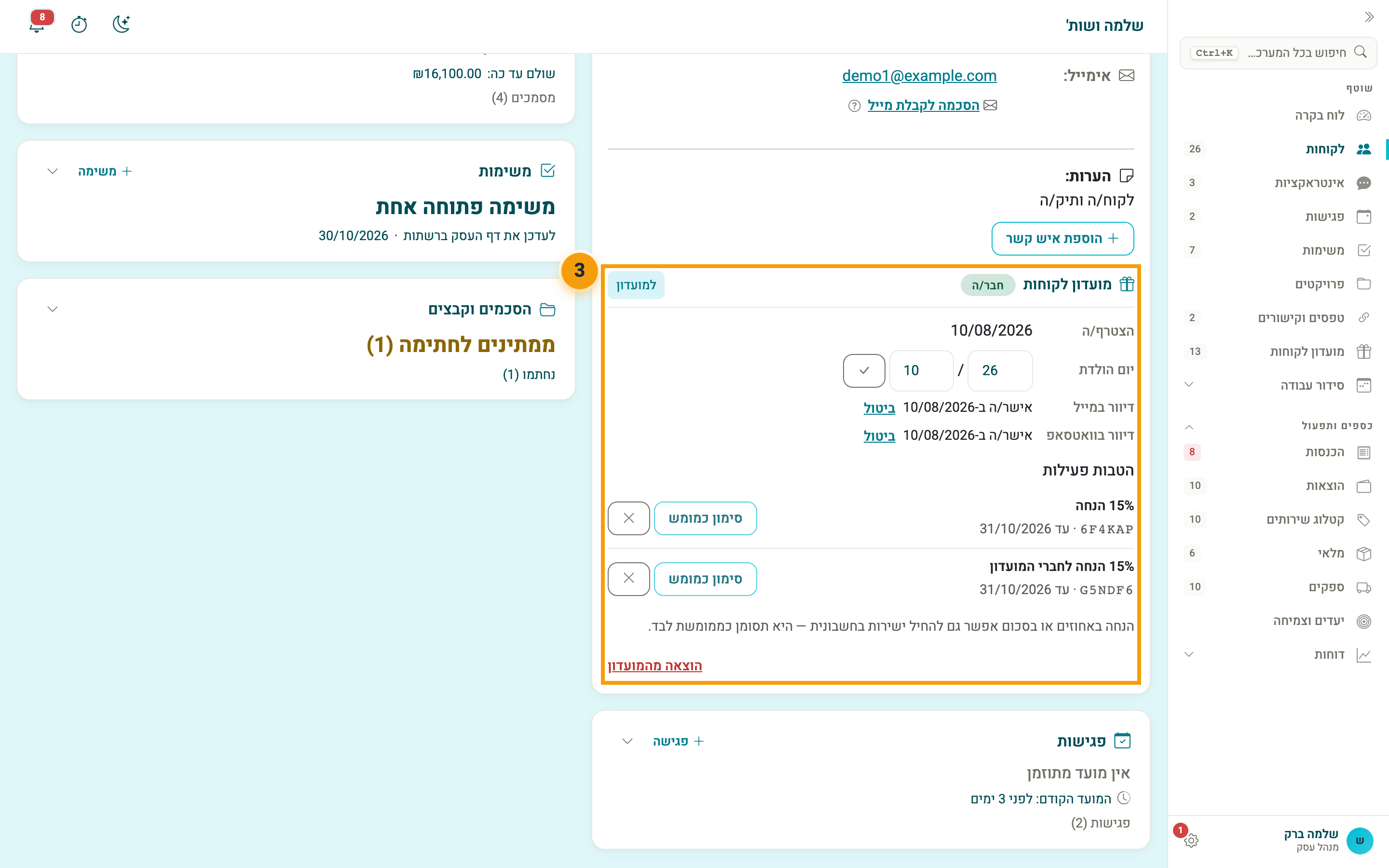Remove the 15% הנחה benefit with X
Image resolution: width=1389 pixels, height=868 pixels.
628,518
